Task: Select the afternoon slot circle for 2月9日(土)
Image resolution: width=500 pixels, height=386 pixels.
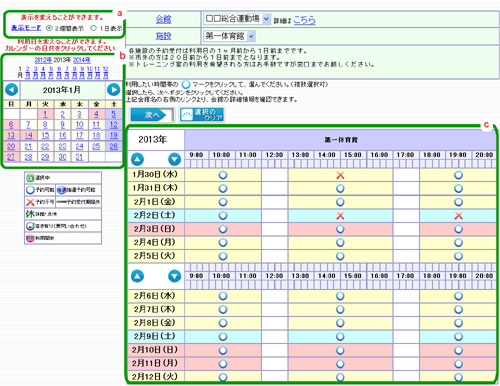Action: click(x=340, y=336)
